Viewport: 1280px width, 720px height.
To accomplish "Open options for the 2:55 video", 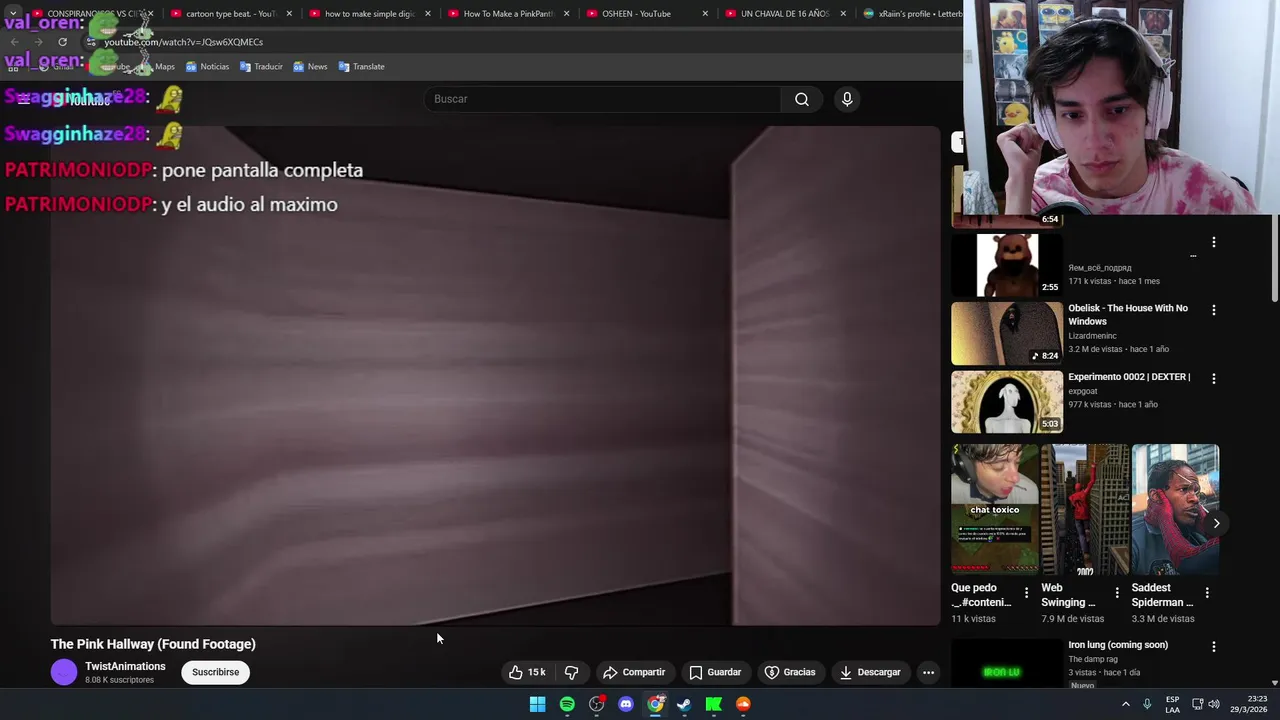I will 1214,242.
